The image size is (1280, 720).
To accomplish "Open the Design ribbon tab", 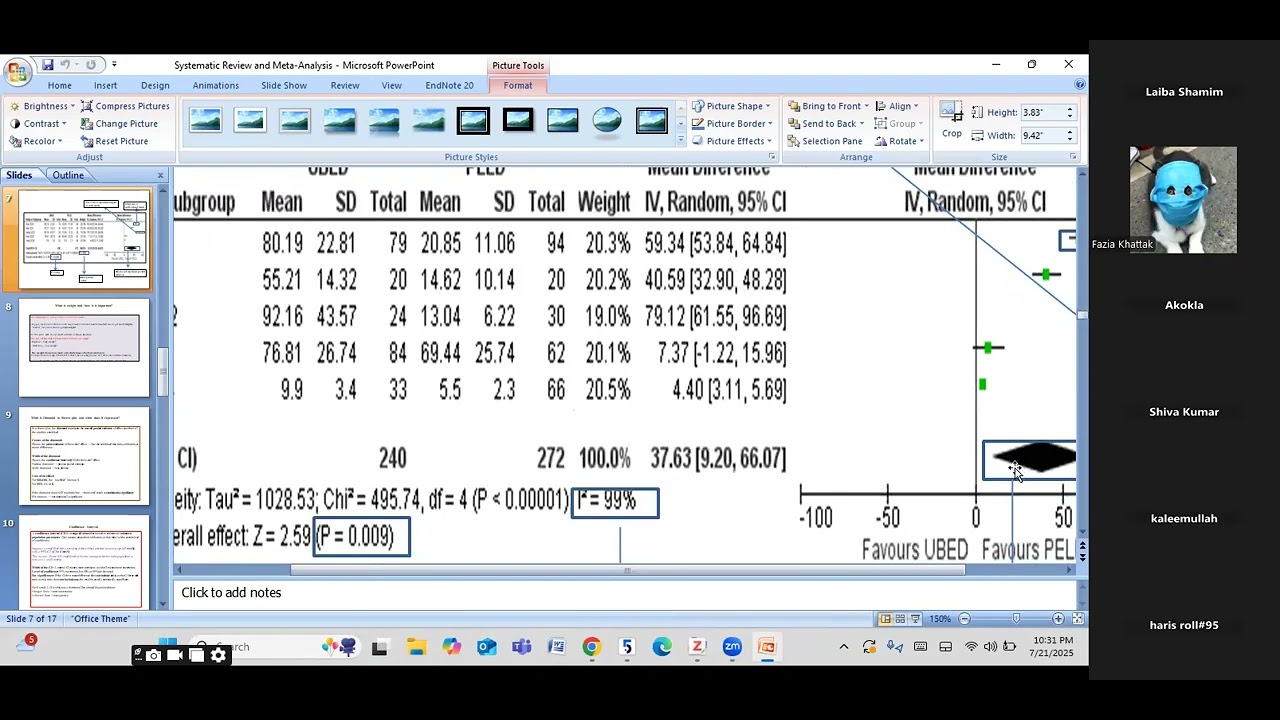I will (x=155, y=85).
